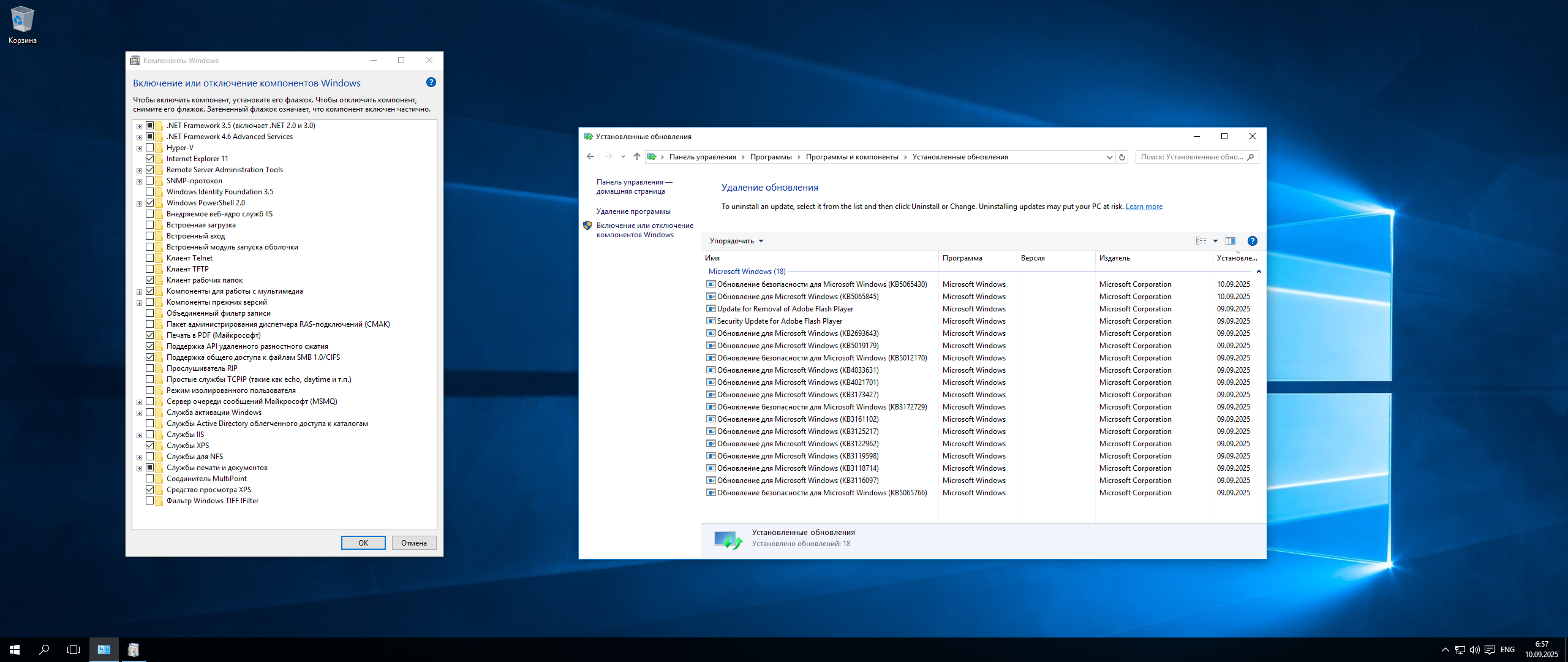The width and height of the screenshot is (1568, 662).
Task: Expand Службы для NFS node
Action: coord(140,457)
